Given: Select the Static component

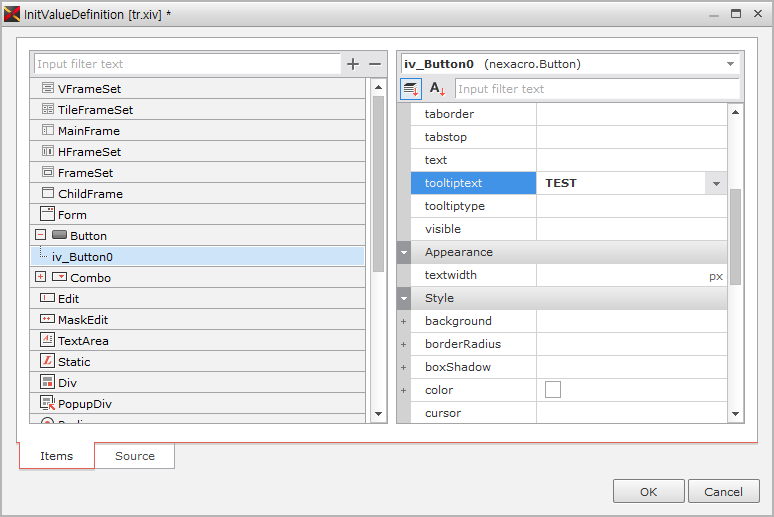Looking at the screenshot, I should coord(73,362).
